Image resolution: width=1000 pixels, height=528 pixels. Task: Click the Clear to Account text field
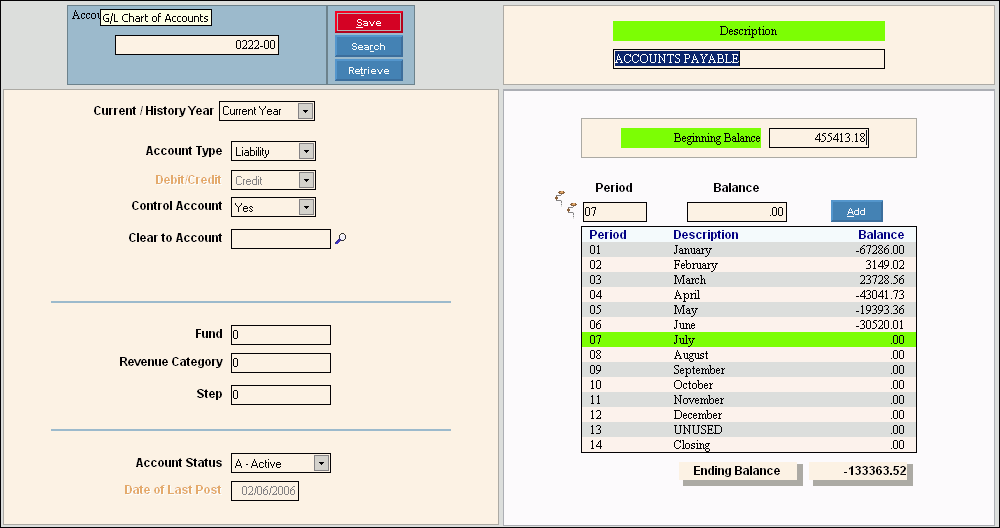coord(280,239)
